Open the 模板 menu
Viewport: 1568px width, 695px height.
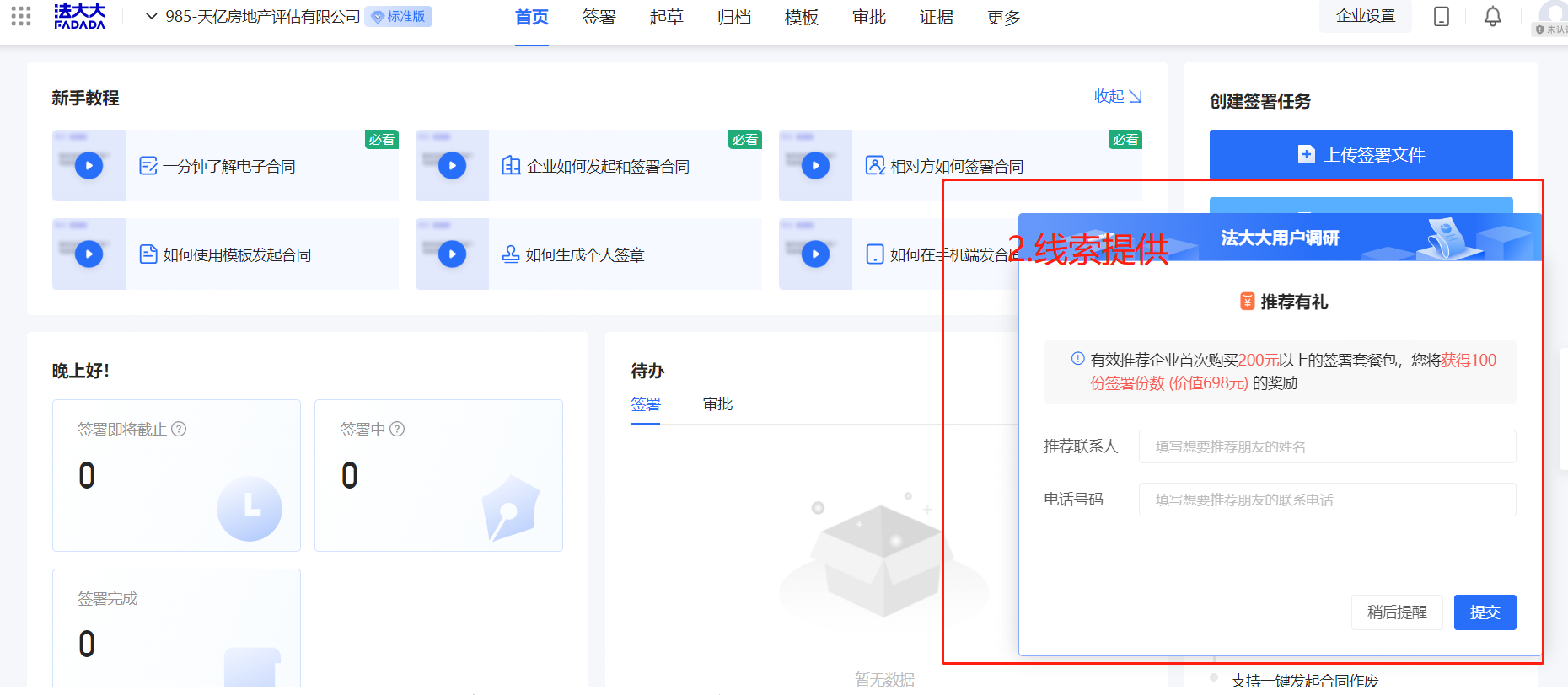[802, 17]
